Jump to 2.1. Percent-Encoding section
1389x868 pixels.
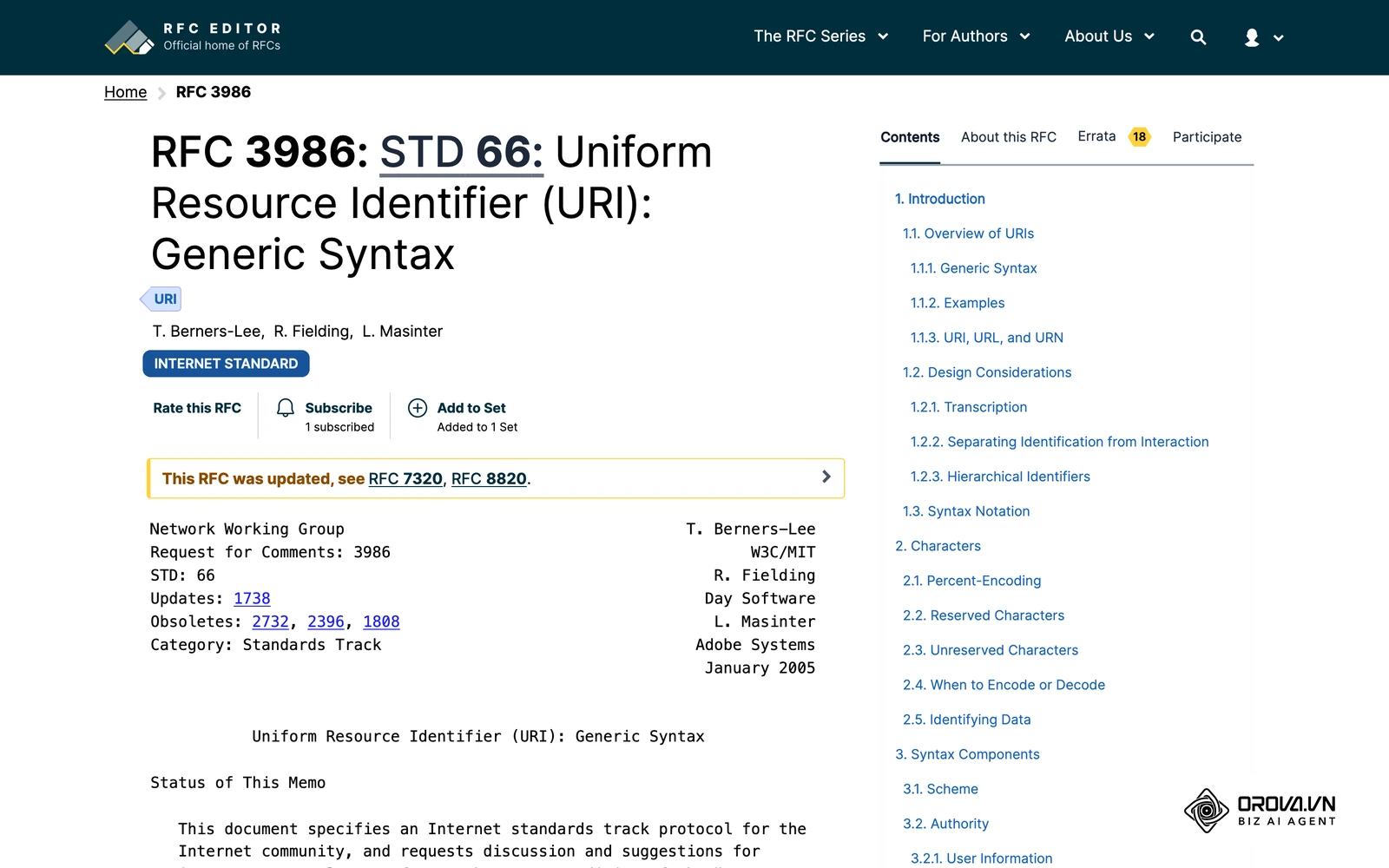[971, 581]
